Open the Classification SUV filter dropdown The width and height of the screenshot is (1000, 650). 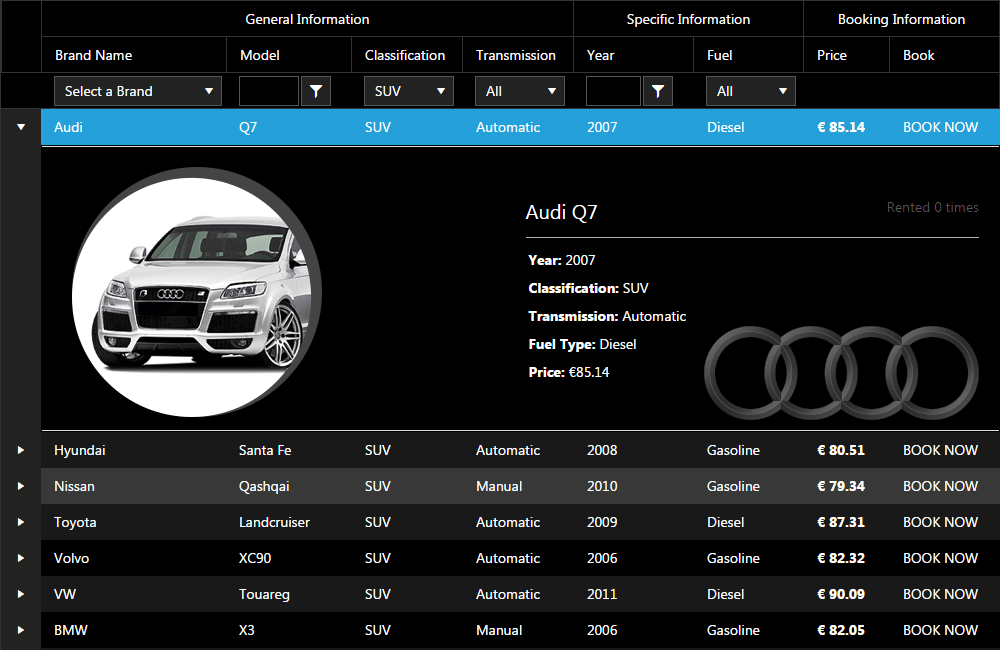408,91
